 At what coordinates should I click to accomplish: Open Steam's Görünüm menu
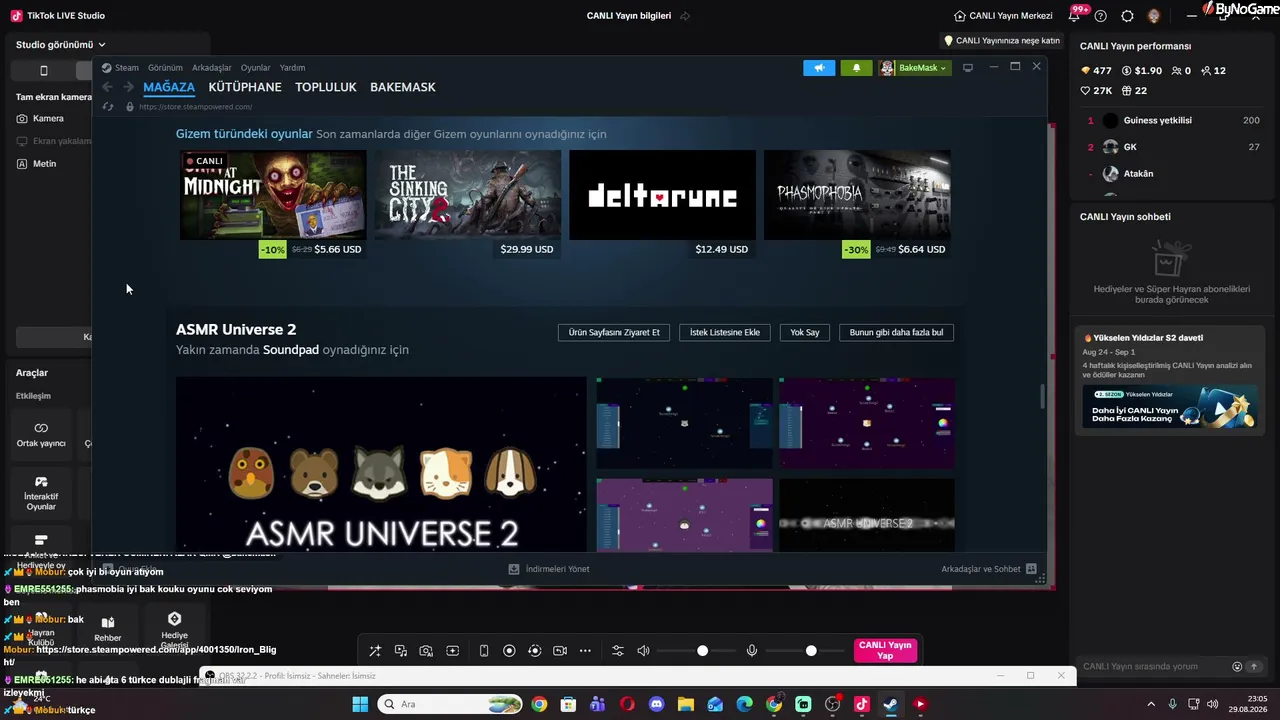(x=165, y=68)
